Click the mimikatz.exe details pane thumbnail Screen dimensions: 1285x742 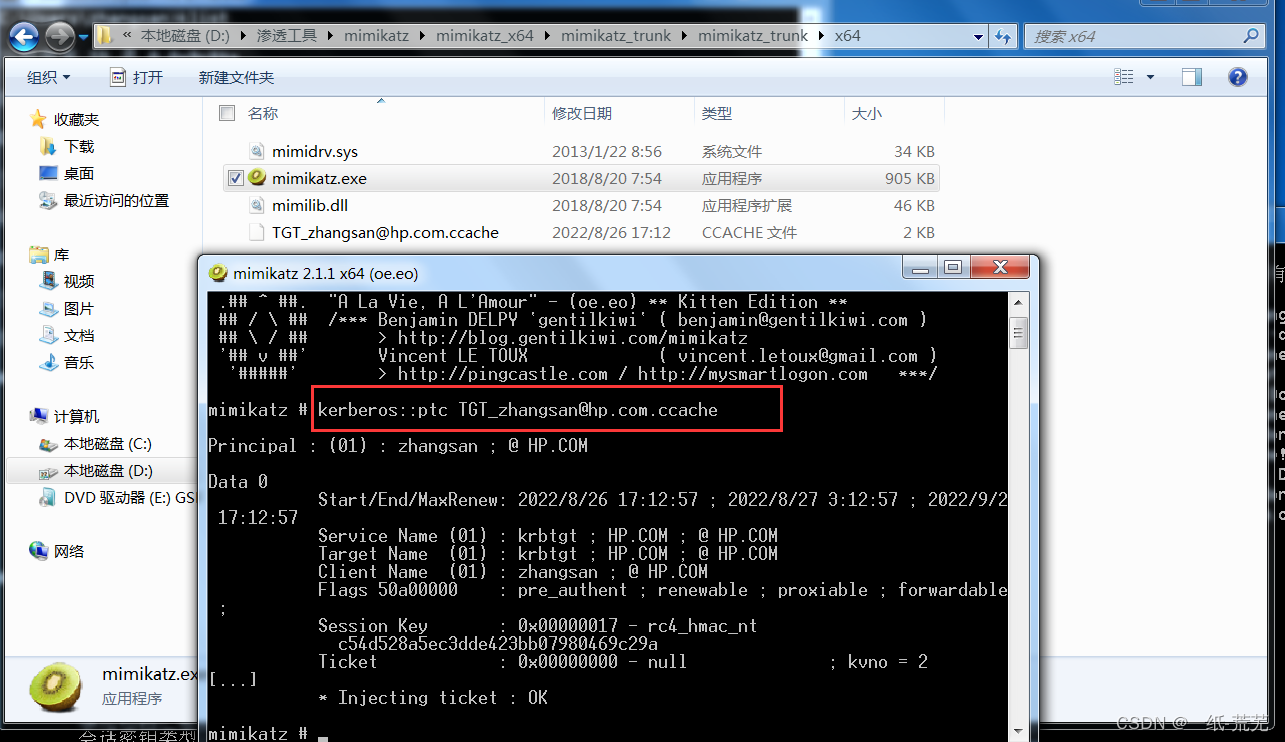[56, 686]
